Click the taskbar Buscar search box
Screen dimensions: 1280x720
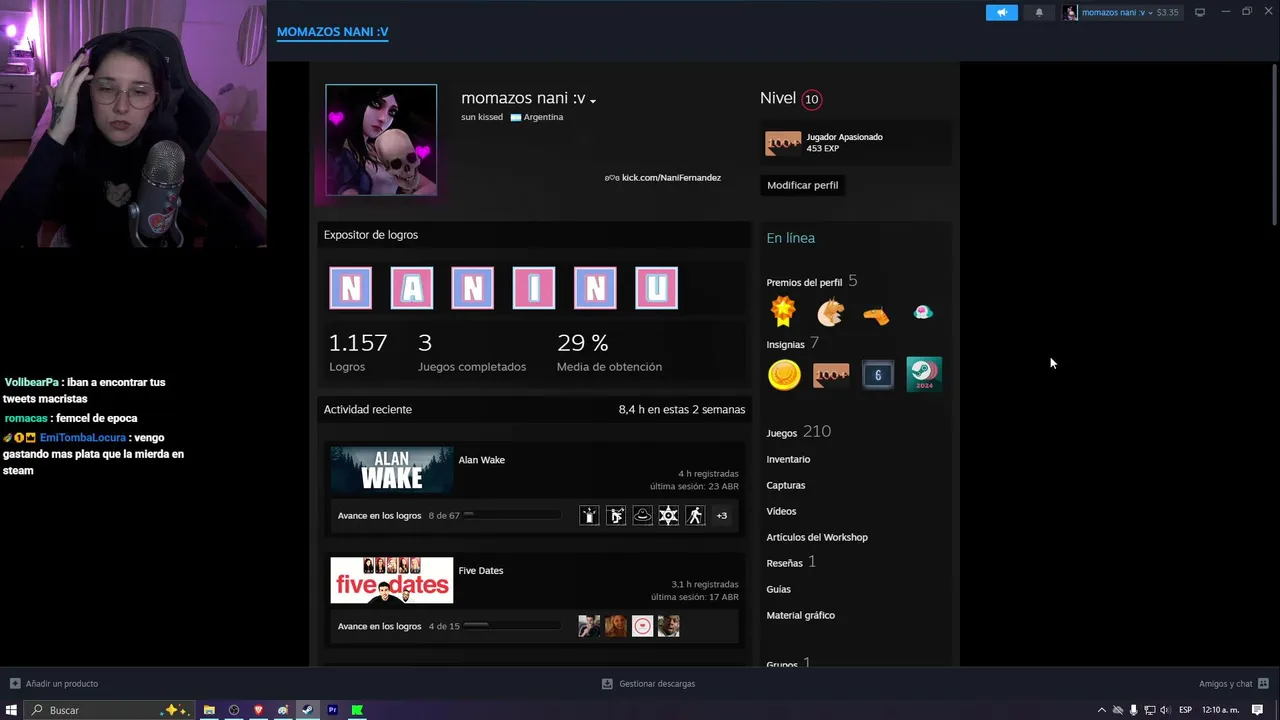click(x=109, y=710)
